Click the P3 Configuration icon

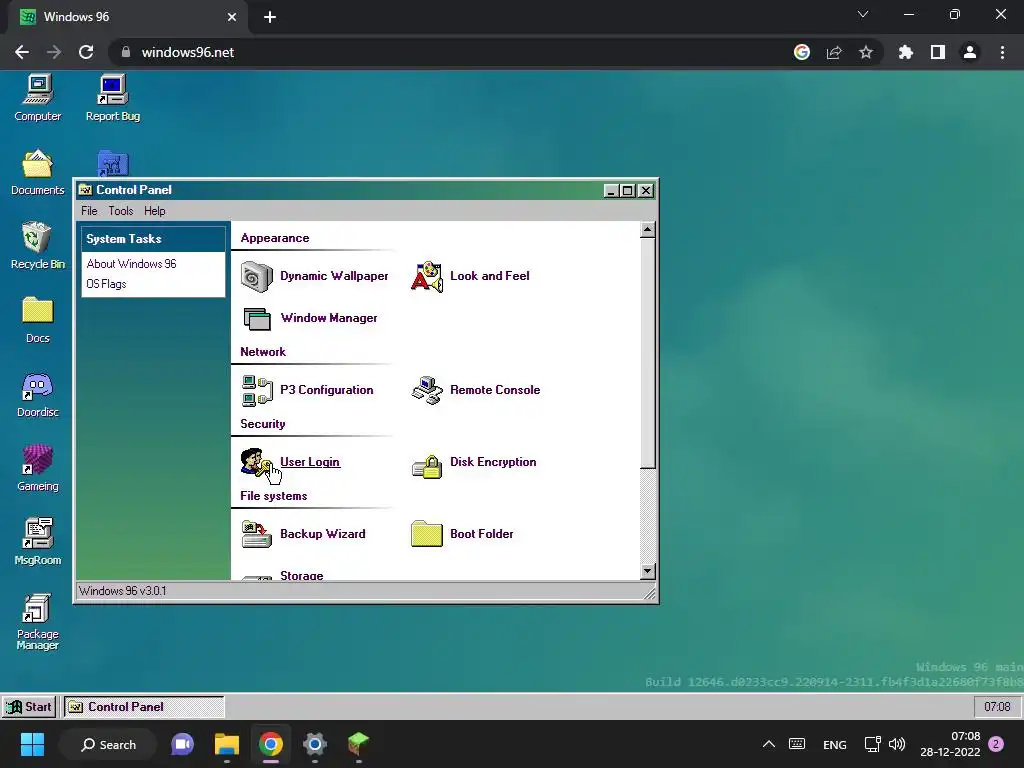click(x=257, y=391)
